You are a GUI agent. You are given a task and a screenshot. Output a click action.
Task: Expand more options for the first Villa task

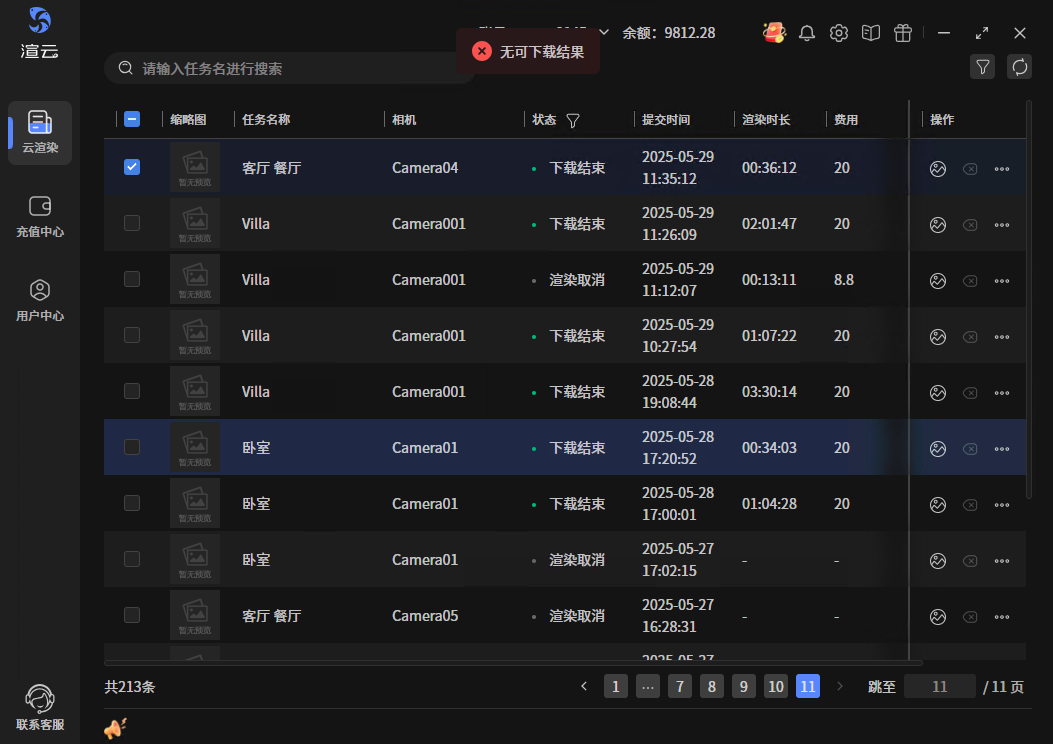click(x=1001, y=225)
